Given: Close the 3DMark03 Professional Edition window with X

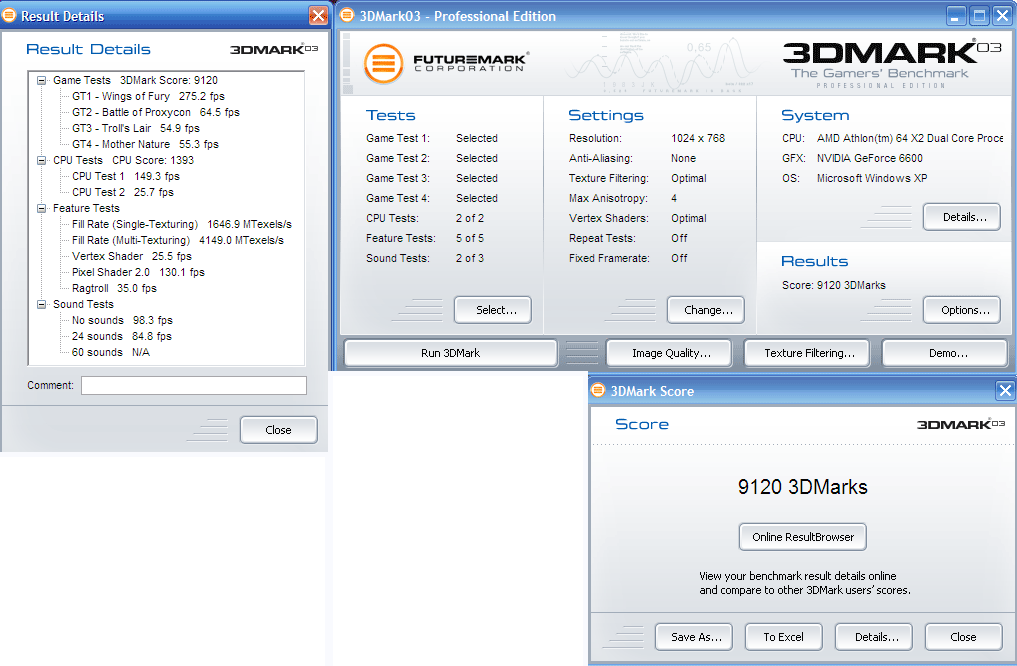Looking at the screenshot, I should click(x=1002, y=16).
